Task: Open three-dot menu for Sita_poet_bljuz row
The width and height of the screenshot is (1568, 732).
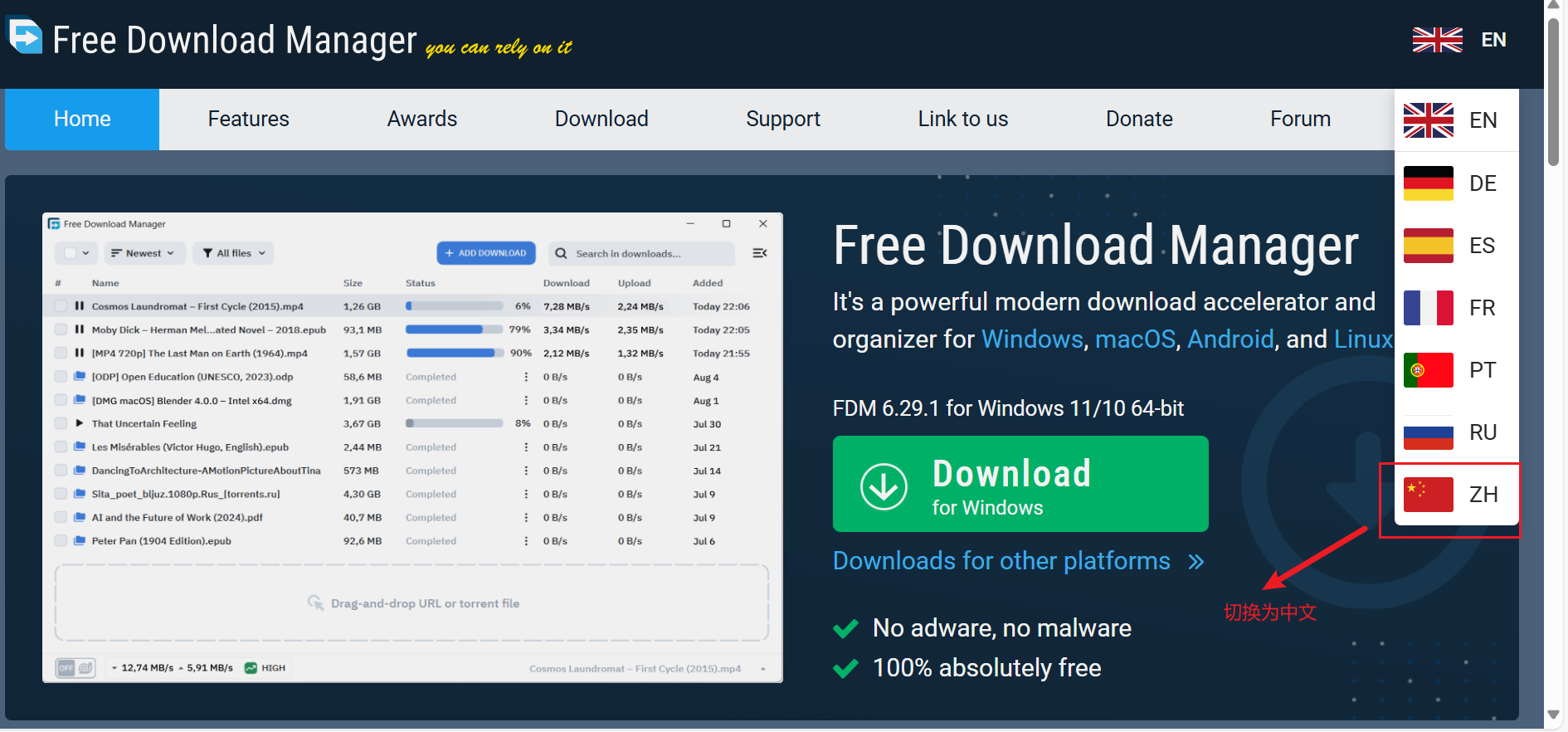Action: [x=526, y=494]
